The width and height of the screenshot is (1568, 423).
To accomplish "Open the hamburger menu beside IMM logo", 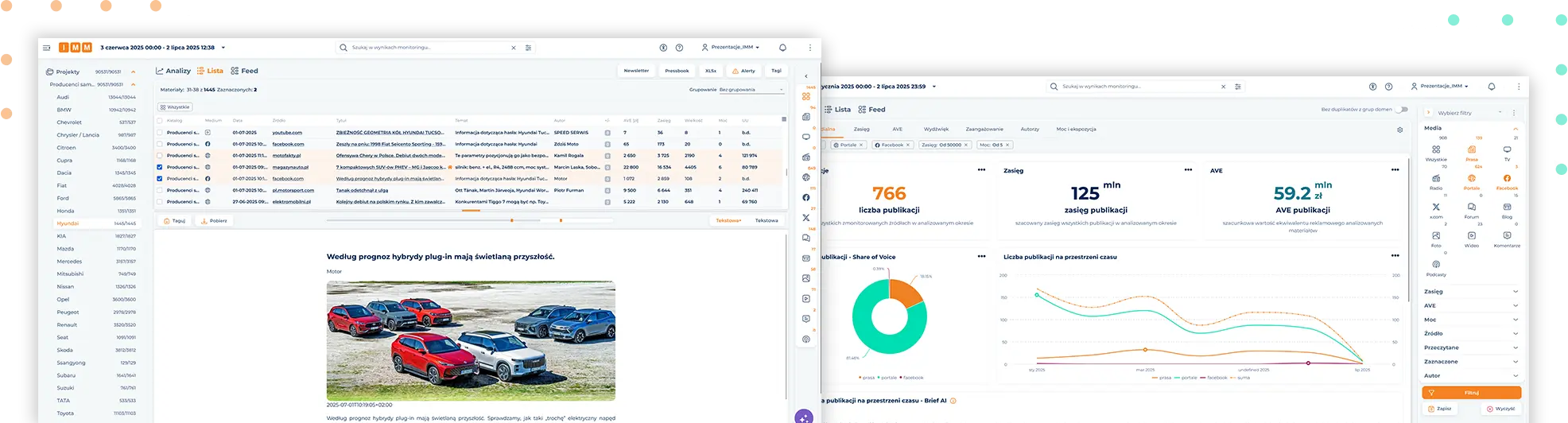I will pos(47,48).
